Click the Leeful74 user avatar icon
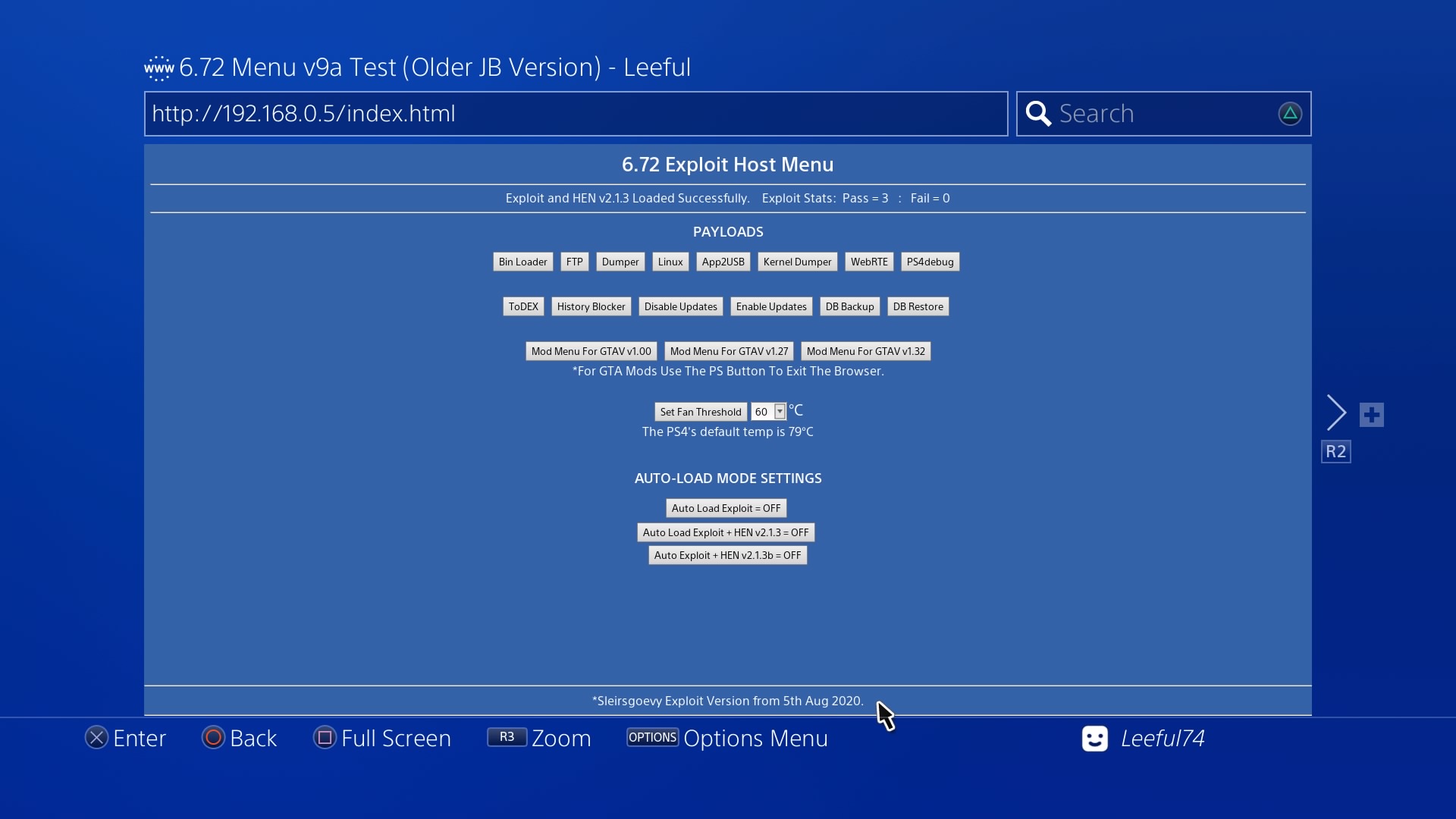This screenshot has width=1456, height=819. pos(1095,739)
